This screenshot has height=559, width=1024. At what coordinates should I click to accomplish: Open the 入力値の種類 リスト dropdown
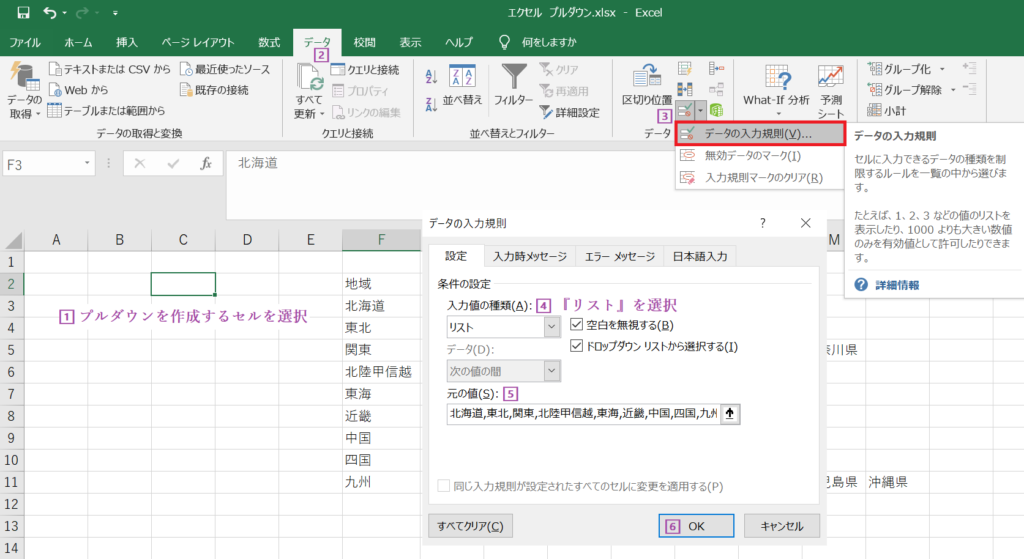click(552, 327)
